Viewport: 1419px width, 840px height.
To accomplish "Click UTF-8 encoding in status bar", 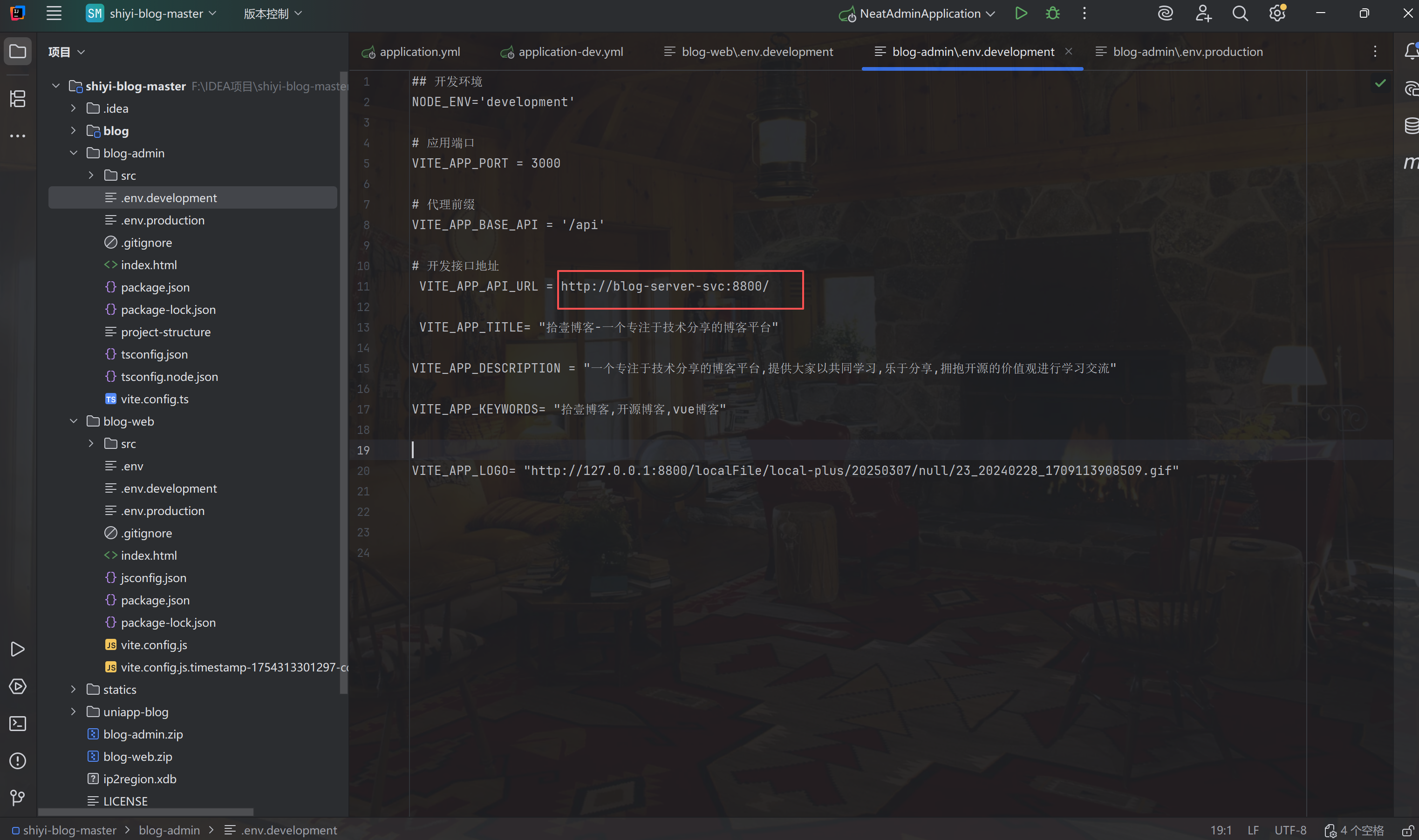I will tap(1290, 830).
